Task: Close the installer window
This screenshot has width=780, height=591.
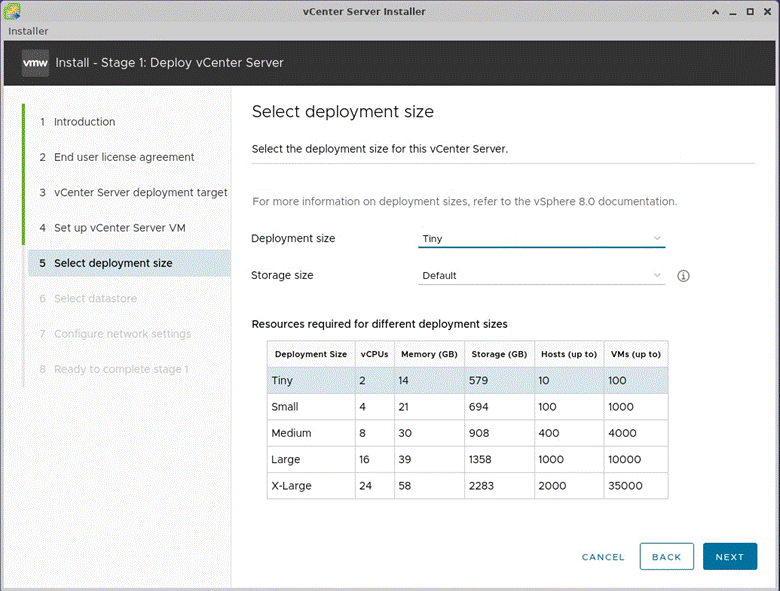Action: coord(768,12)
